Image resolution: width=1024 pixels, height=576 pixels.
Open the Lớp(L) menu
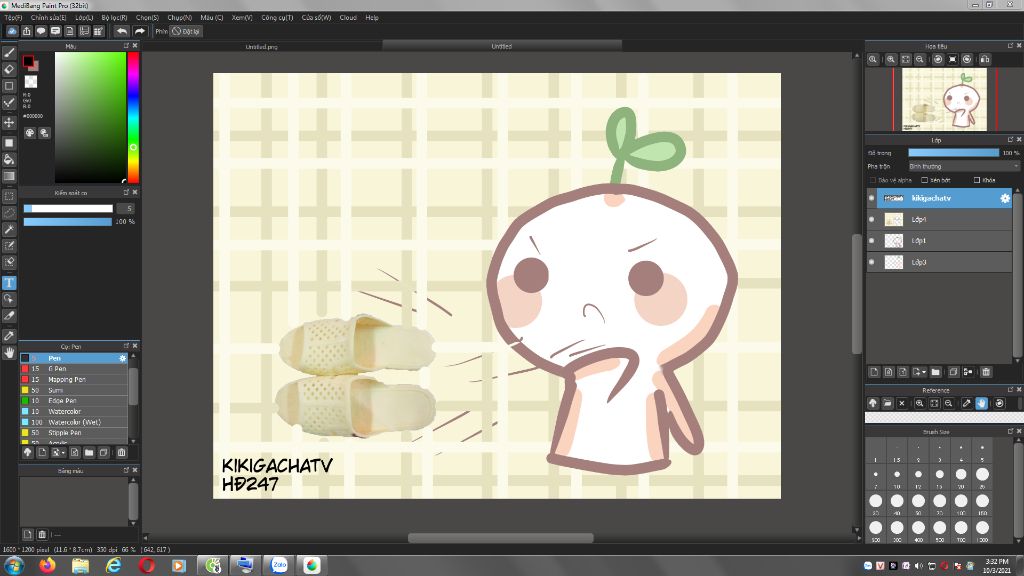click(84, 18)
